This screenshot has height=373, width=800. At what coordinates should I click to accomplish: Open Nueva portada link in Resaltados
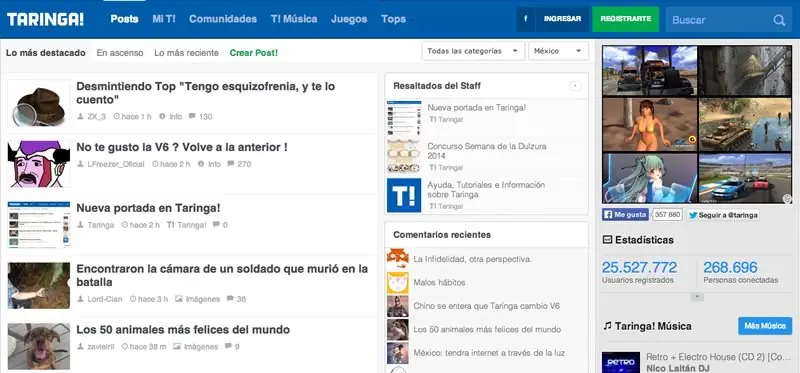(x=477, y=107)
